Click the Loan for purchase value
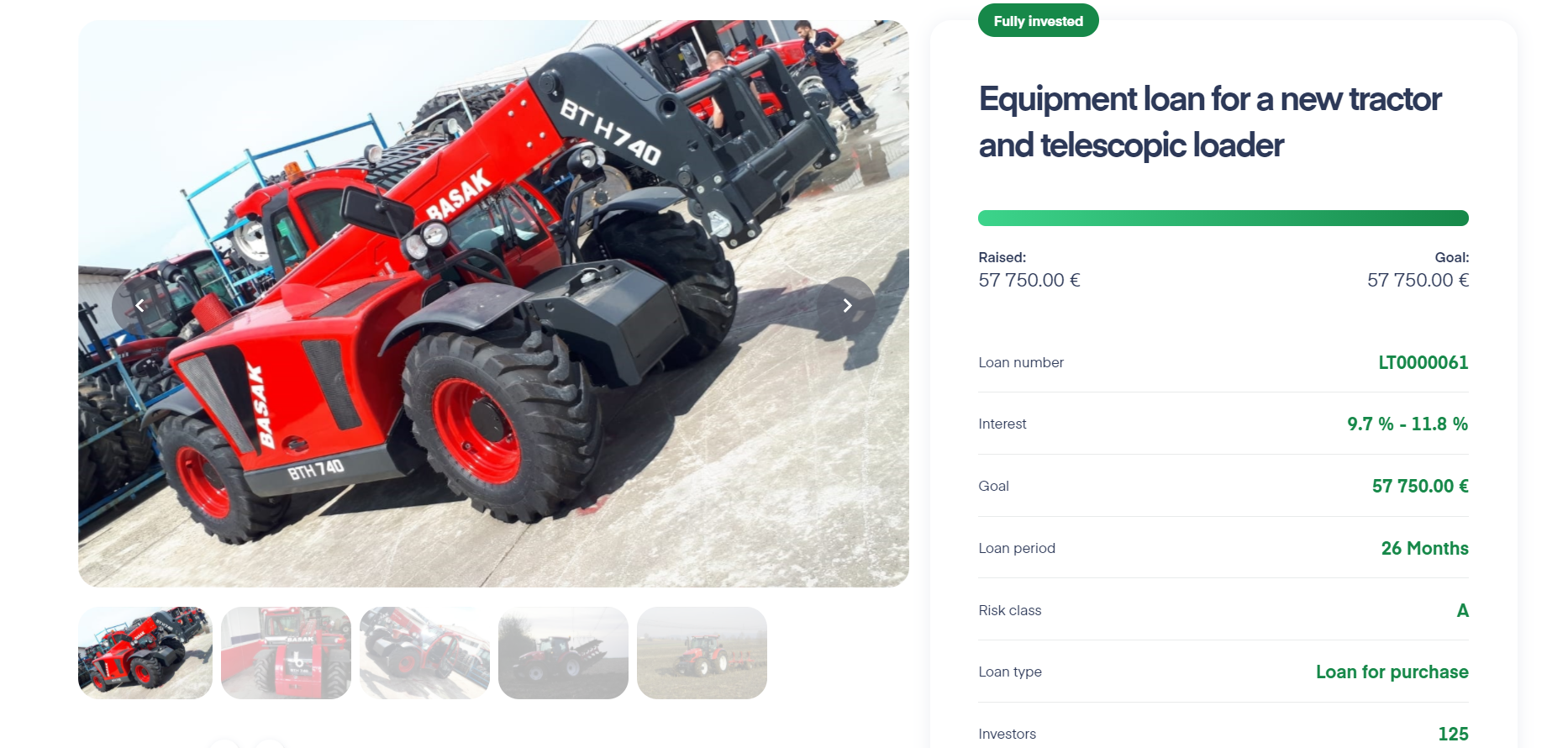The image size is (1568, 748). pos(1392,672)
